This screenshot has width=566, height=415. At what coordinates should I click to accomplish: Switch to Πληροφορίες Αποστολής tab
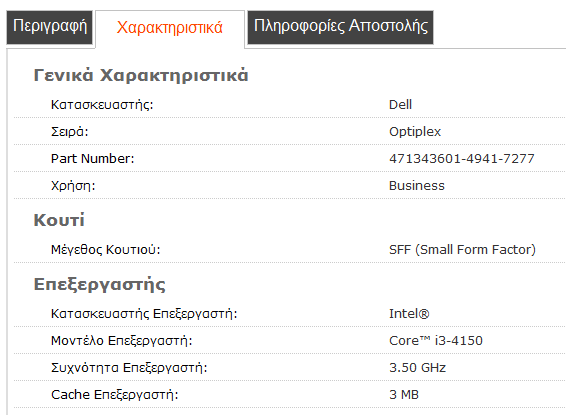pos(340,27)
